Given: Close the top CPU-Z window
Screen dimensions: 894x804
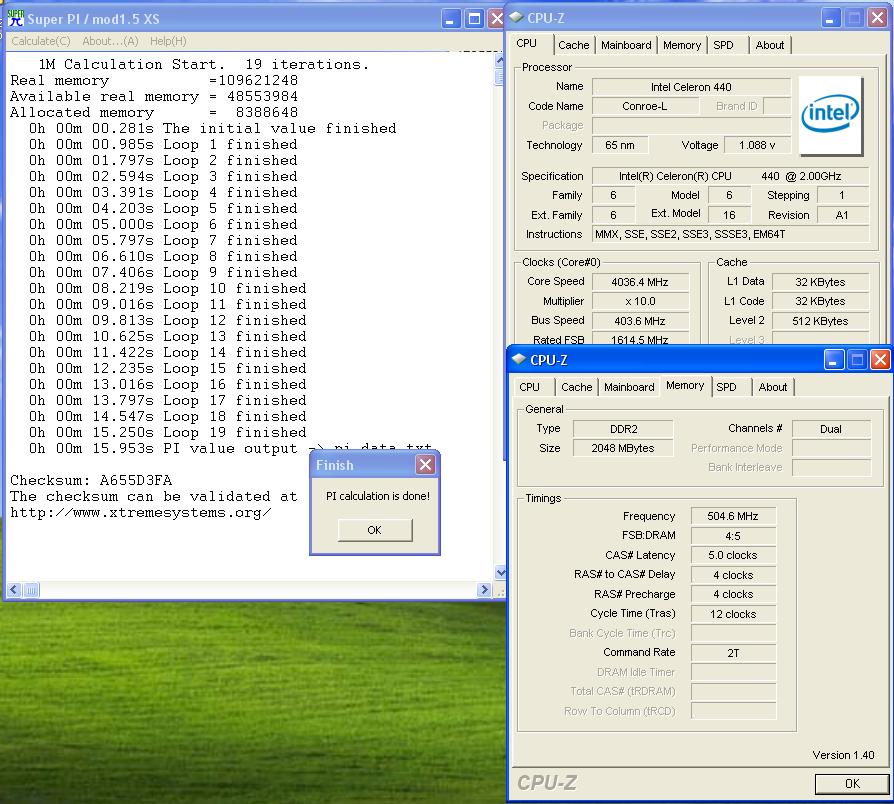Looking at the screenshot, I should click(x=877, y=18).
